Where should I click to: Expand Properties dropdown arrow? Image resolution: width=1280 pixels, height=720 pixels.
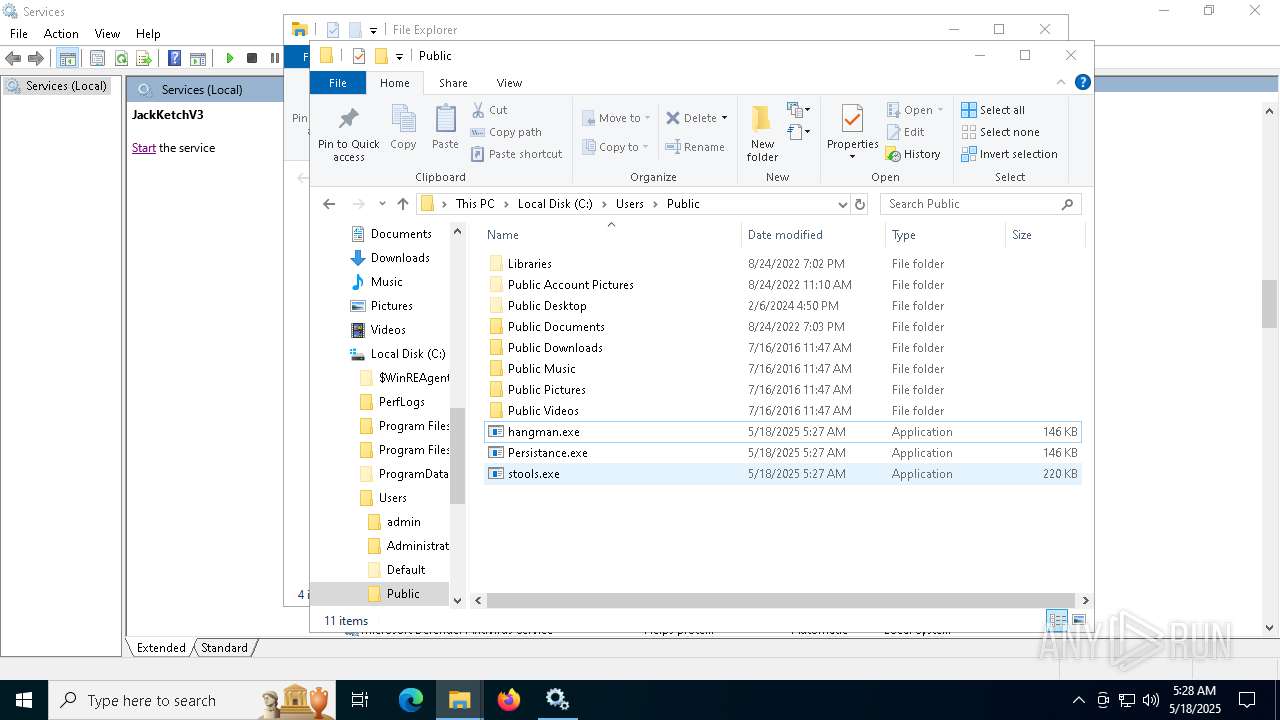coord(852,157)
